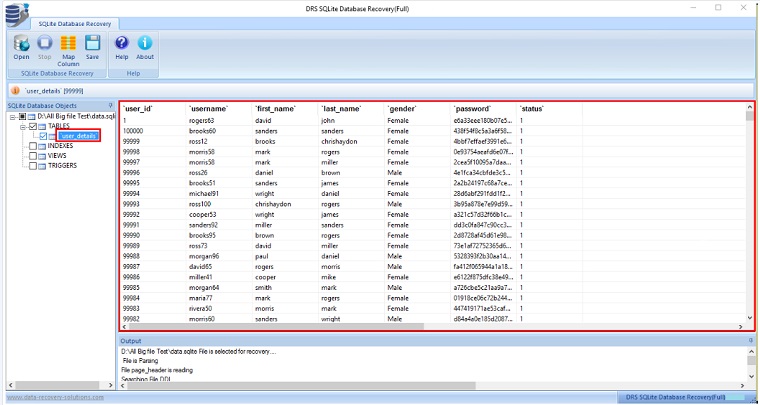Click the status bar DRS SQLite Database Recovery(Full) label

(x=675, y=397)
